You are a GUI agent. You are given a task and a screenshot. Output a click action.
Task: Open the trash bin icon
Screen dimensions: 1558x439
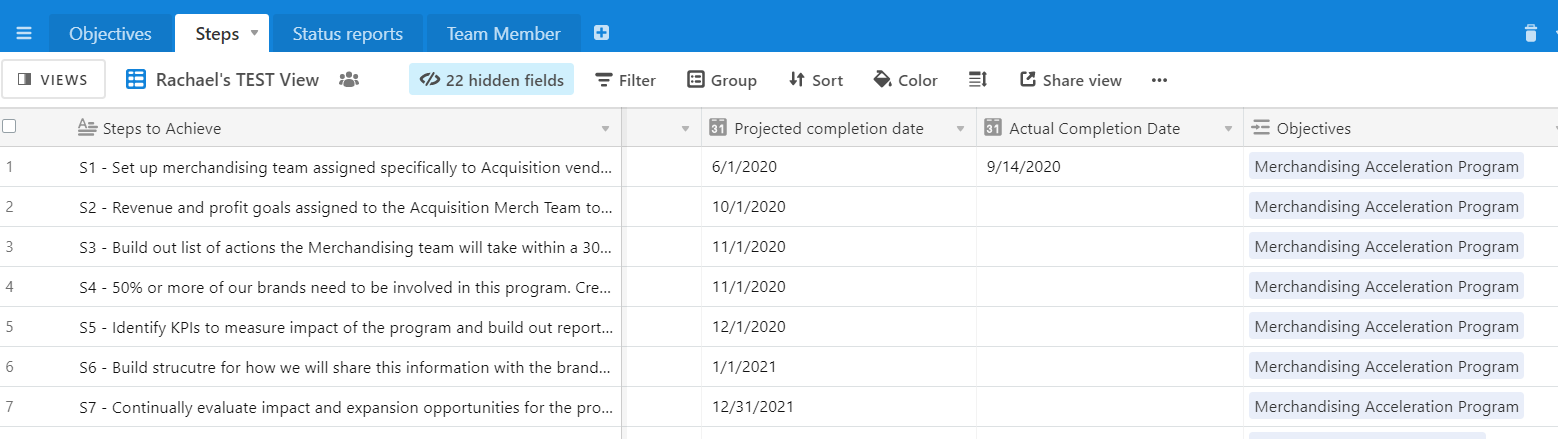(1530, 33)
